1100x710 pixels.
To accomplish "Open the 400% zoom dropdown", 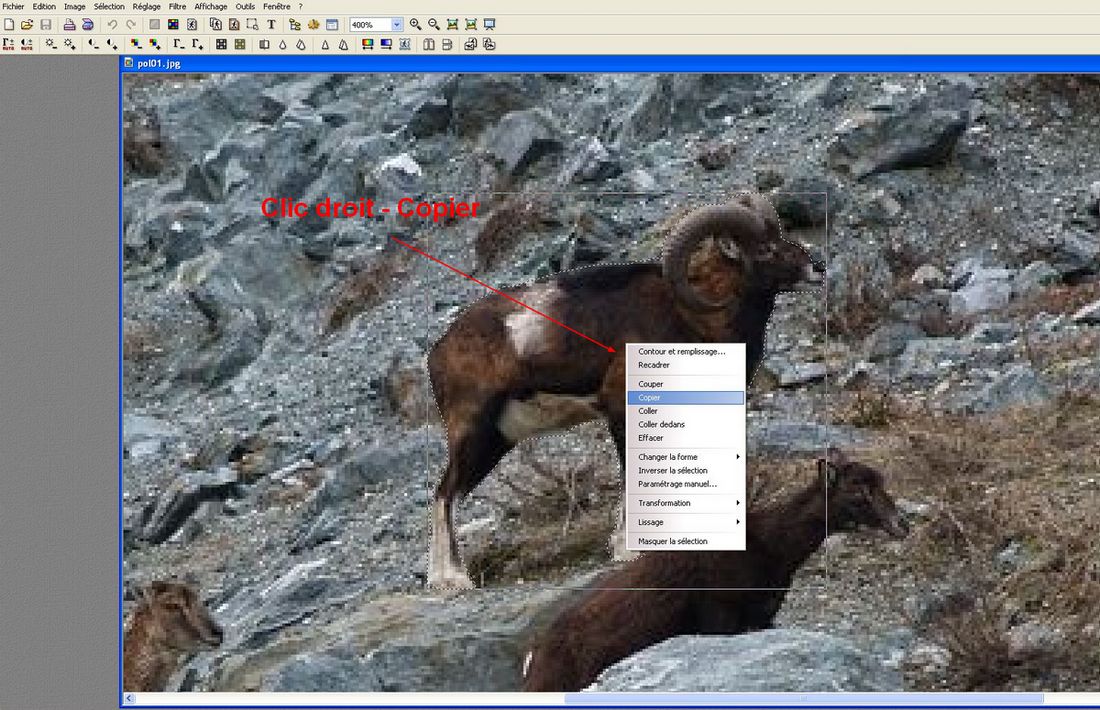I will click(x=397, y=24).
